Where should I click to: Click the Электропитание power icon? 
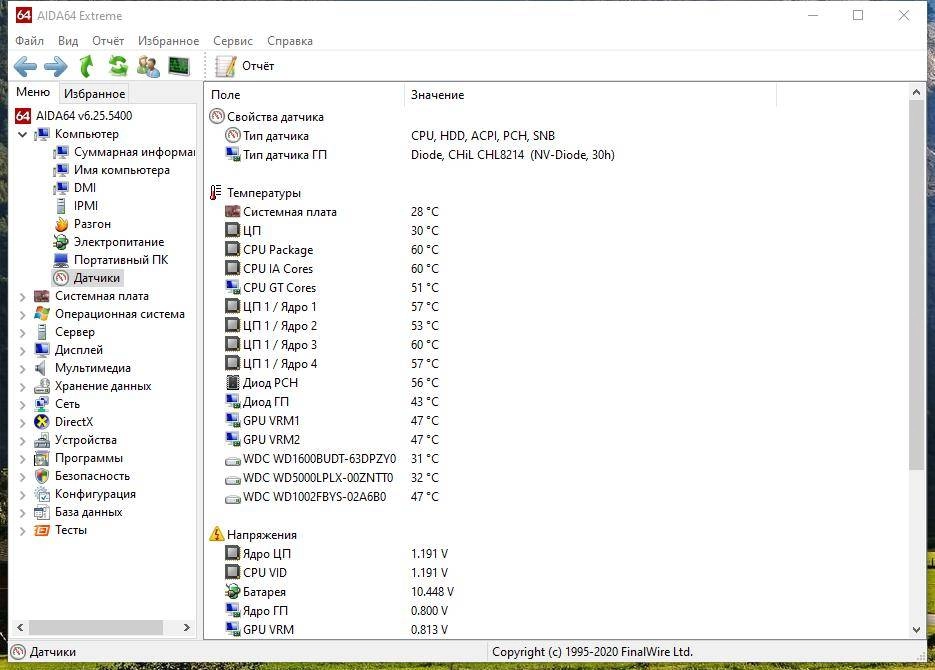[61, 242]
